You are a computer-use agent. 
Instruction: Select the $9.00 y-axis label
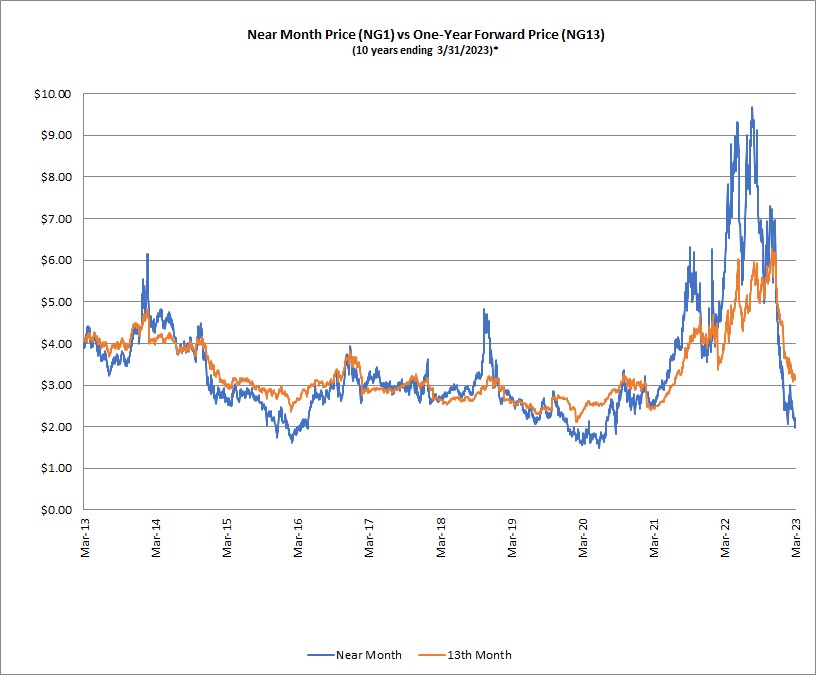(55, 135)
